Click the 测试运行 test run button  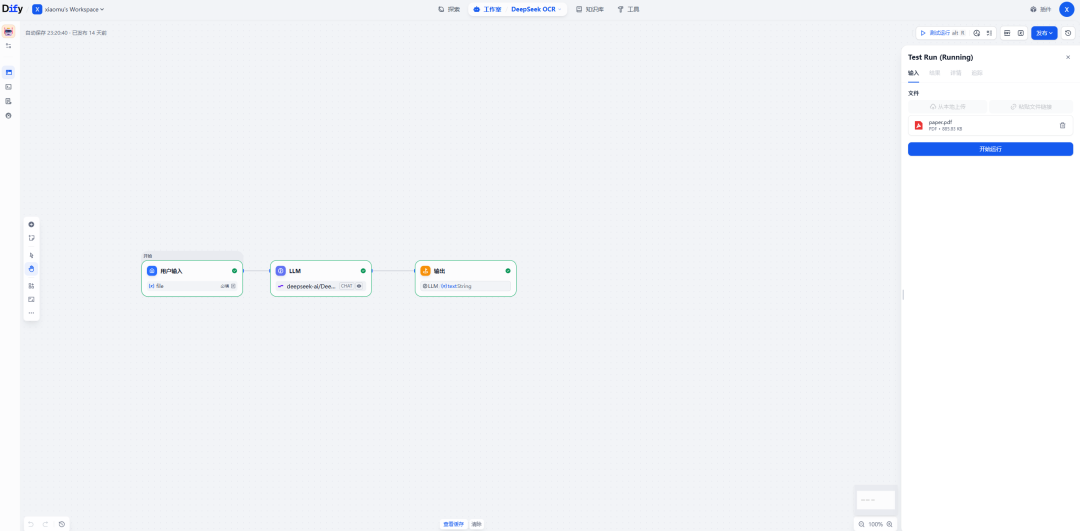[942, 33]
